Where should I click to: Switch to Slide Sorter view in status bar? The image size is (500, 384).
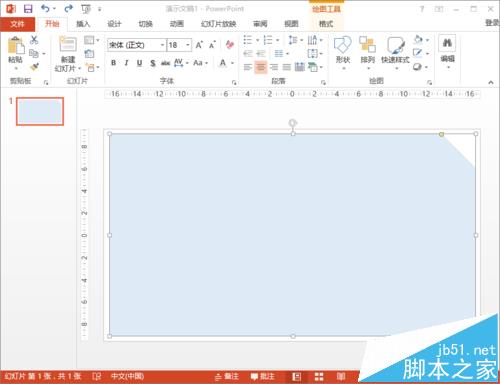pyautogui.click(x=319, y=377)
